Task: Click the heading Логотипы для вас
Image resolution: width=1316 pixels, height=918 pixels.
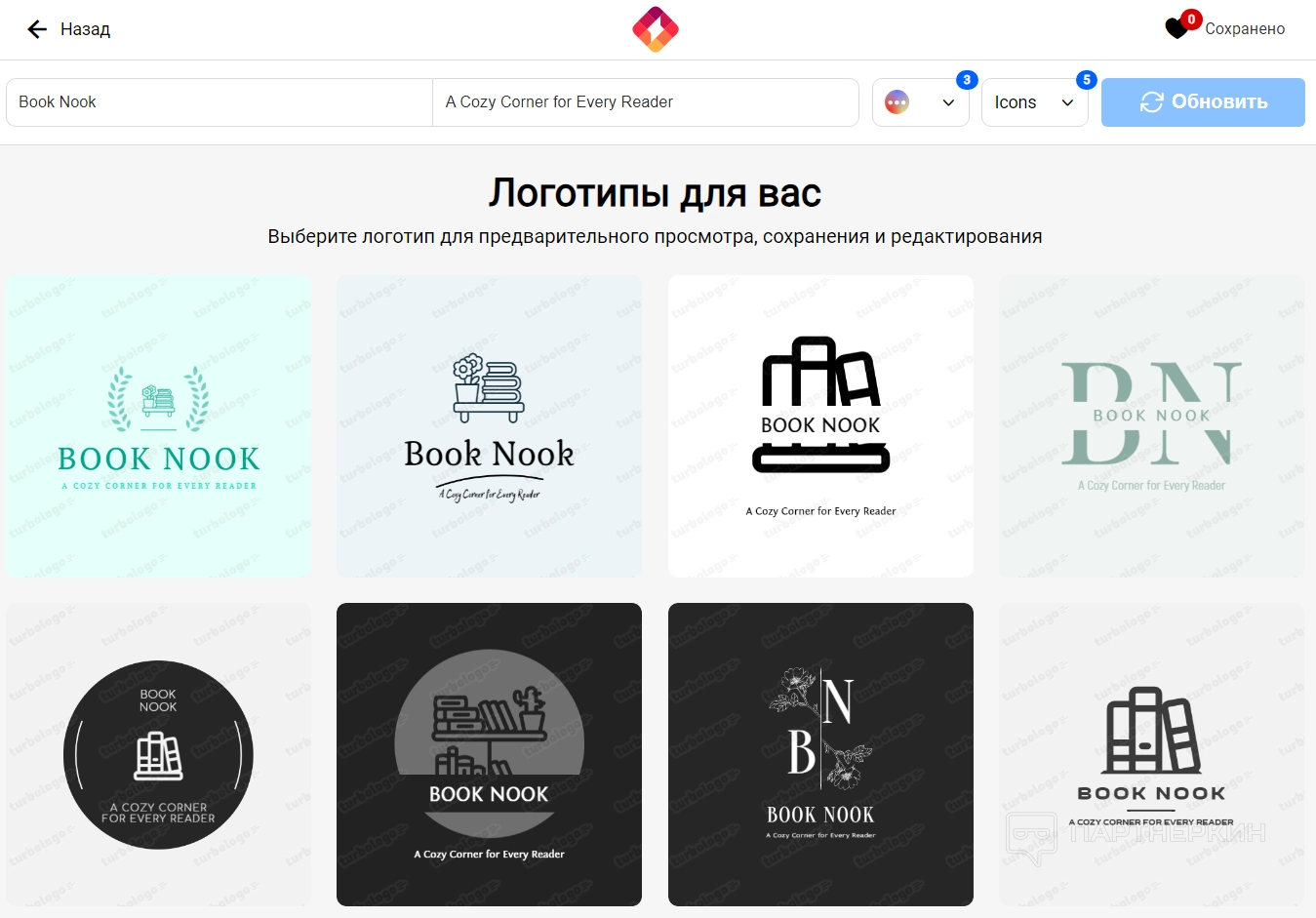Action: (655, 193)
